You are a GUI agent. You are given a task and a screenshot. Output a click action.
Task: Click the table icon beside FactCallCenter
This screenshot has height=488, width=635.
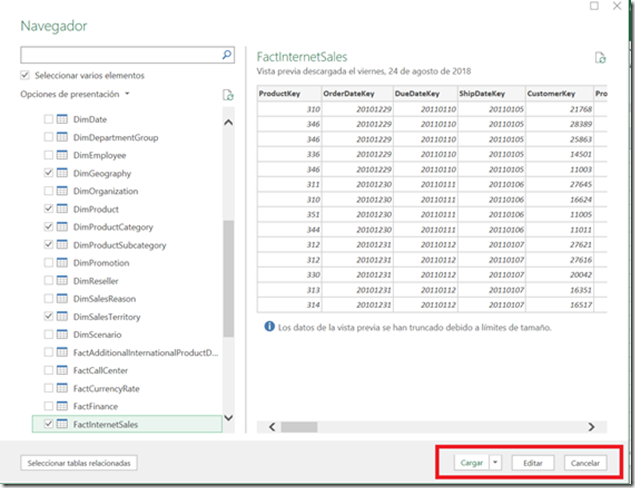click(62, 370)
